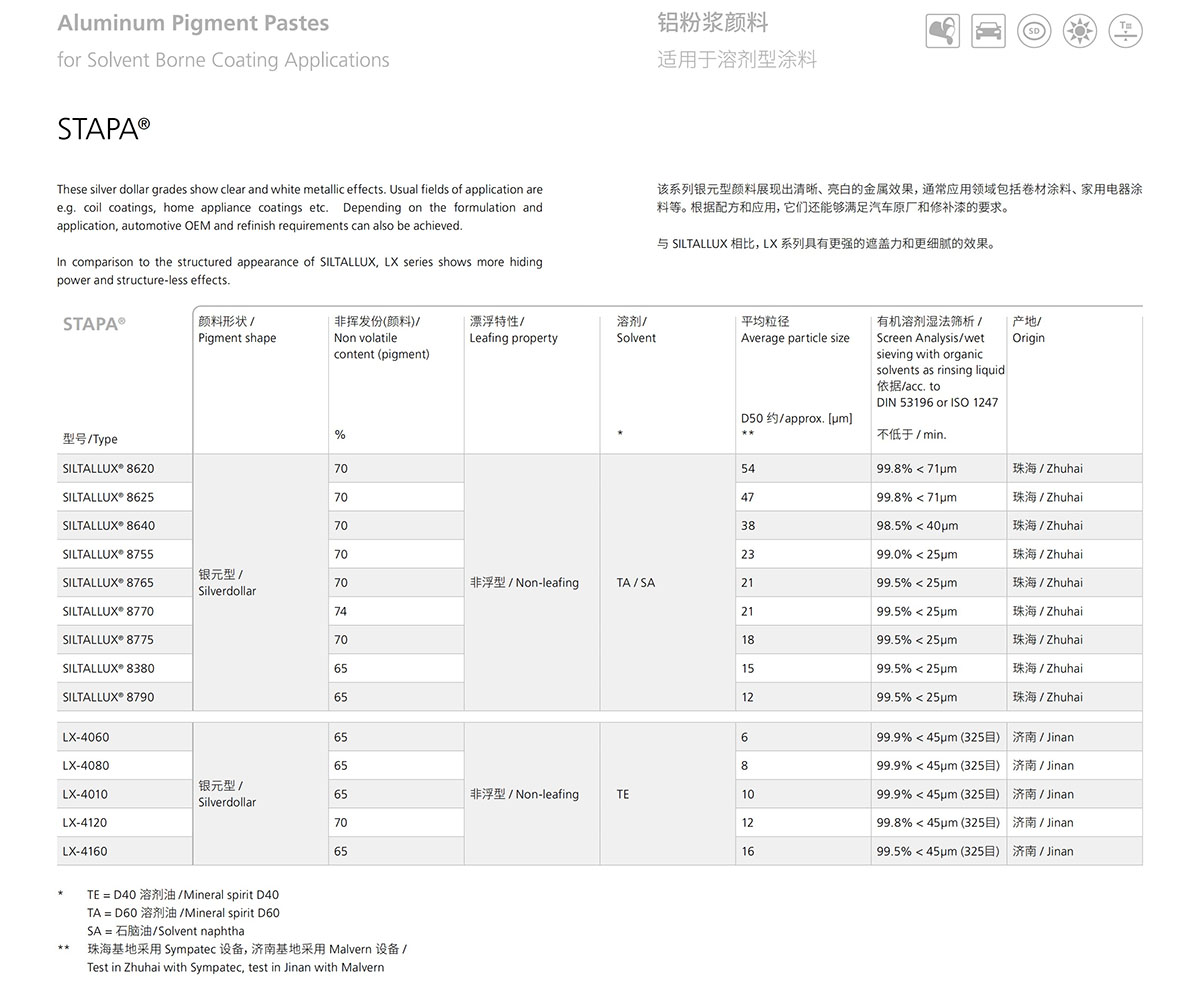Screen dimensions: 1200x982
Task: Click the T thickness icon
Action: [1126, 31]
